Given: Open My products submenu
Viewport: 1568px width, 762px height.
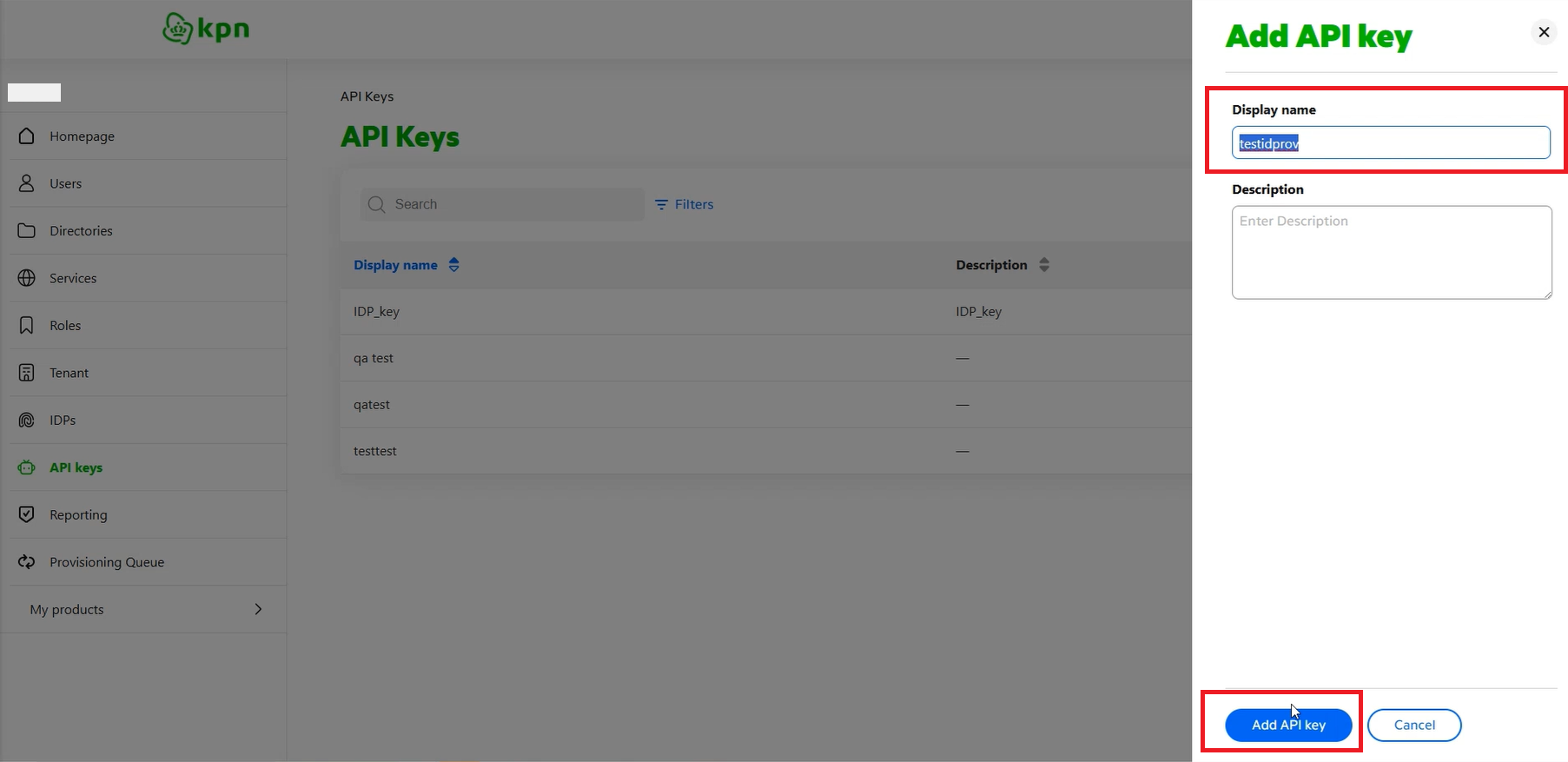Looking at the screenshot, I should pyautogui.click(x=149, y=609).
